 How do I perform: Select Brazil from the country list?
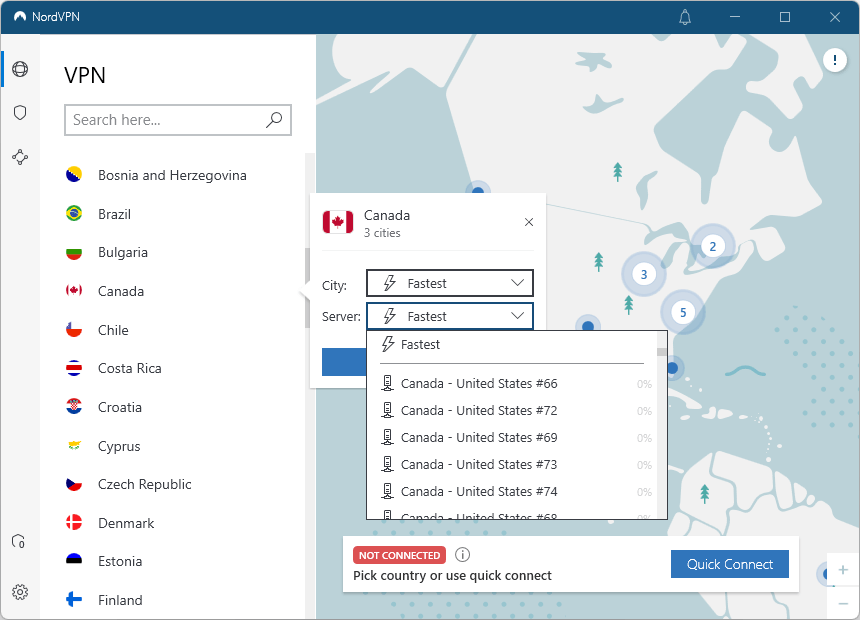[114, 213]
